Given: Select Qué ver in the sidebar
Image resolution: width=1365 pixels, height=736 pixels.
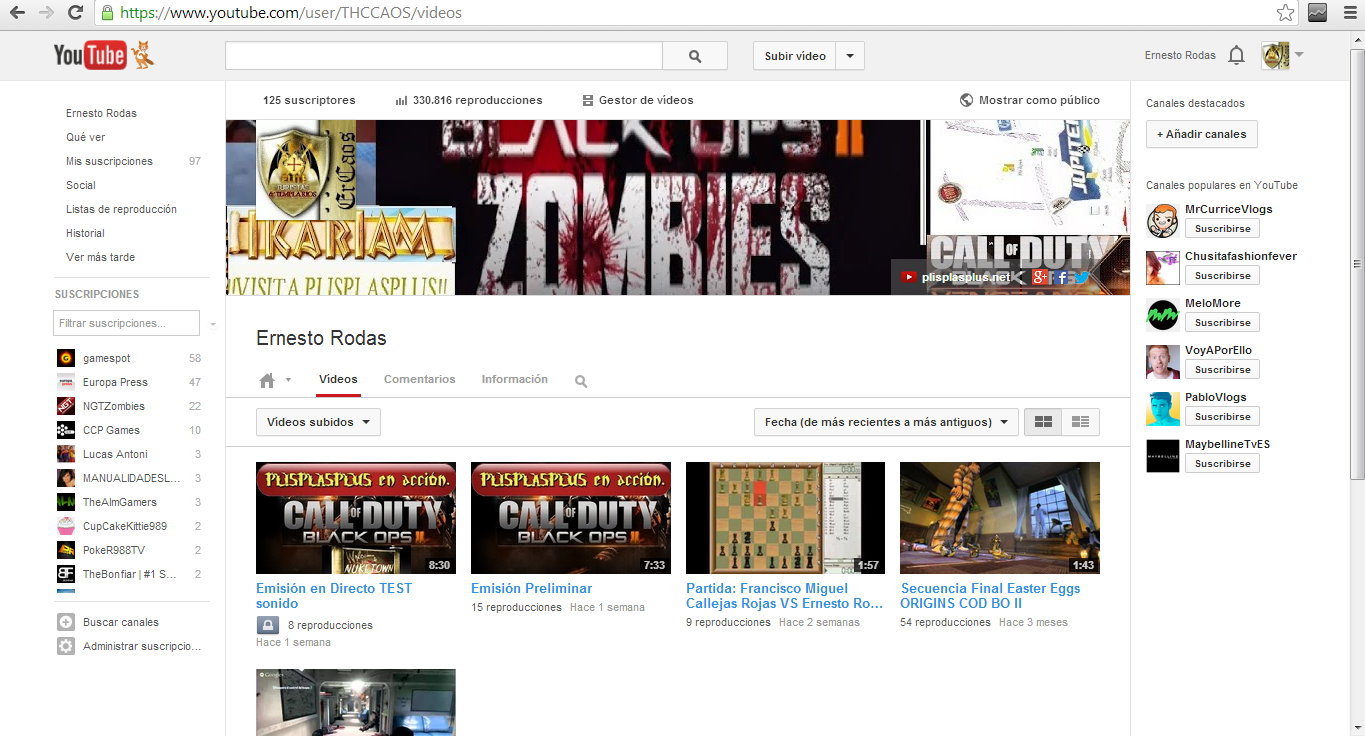Looking at the screenshot, I should point(86,137).
